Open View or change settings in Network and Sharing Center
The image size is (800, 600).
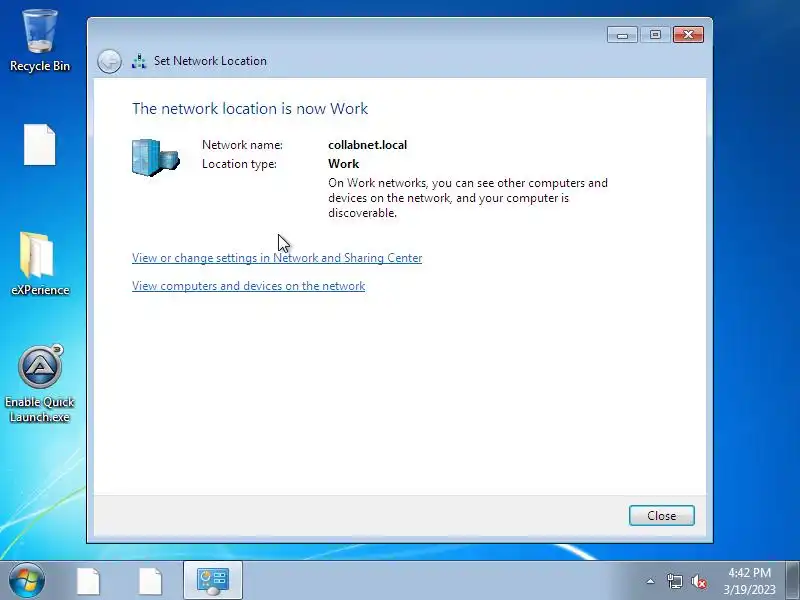(277, 258)
